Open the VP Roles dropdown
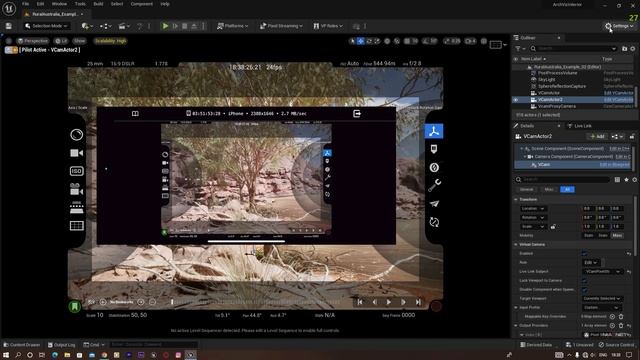This screenshot has height=360, width=640. pyautogui.click(x=328, y=26)
